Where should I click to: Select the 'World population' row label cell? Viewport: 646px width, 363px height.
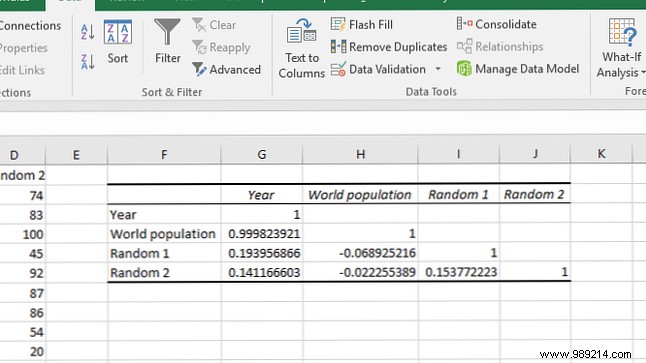point(164,234)
